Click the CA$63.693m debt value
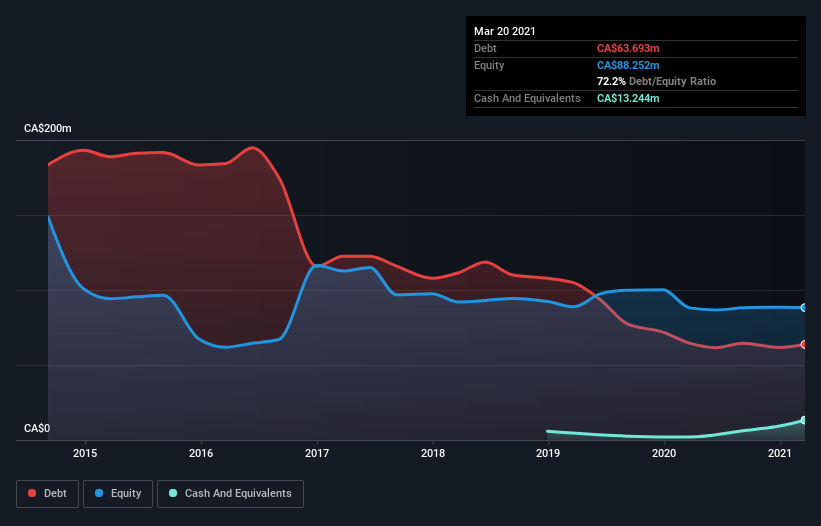This screenshot has height=526, width=821. (x=628, y=48)
